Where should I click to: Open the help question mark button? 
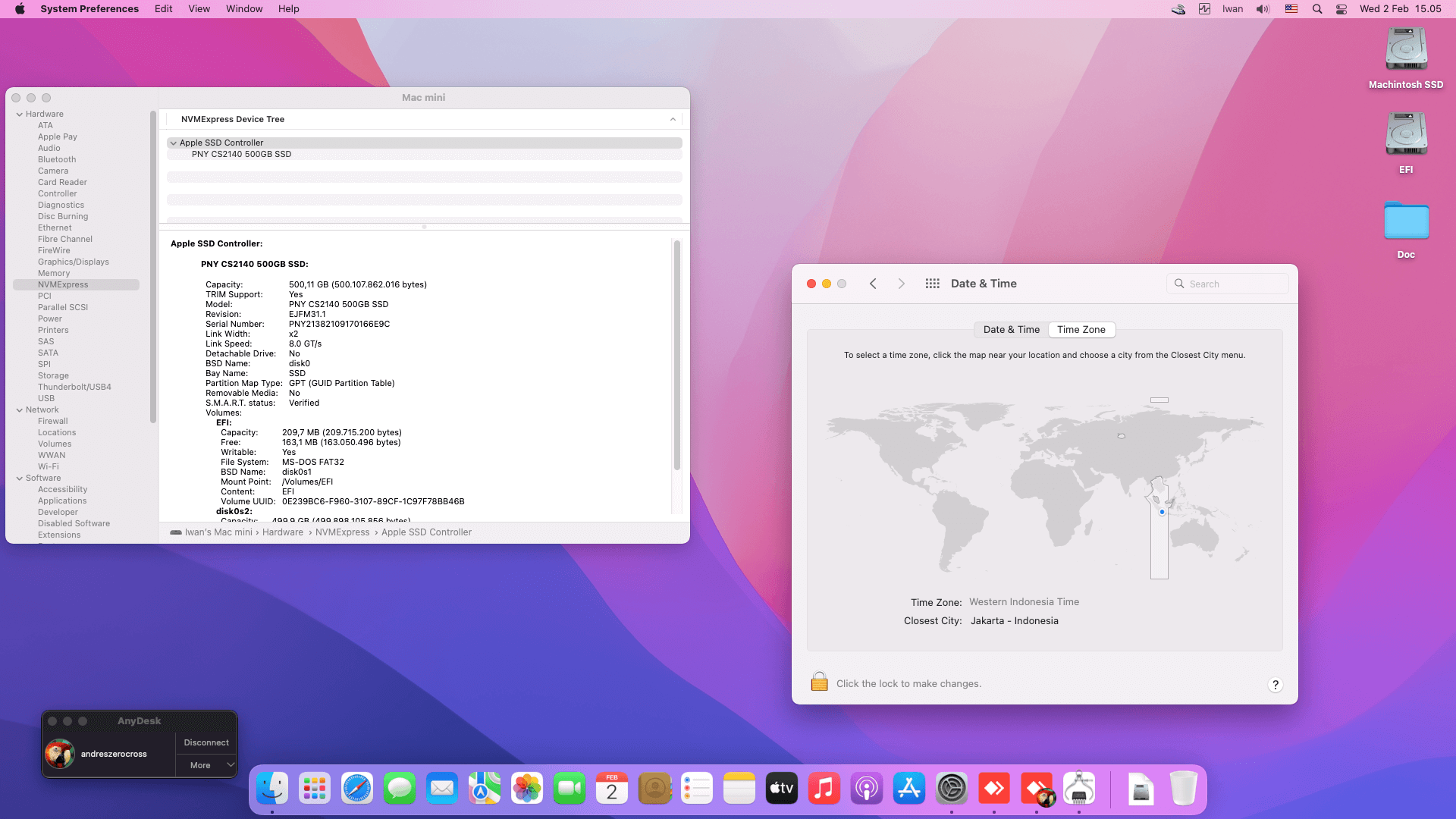(1275, 685)
